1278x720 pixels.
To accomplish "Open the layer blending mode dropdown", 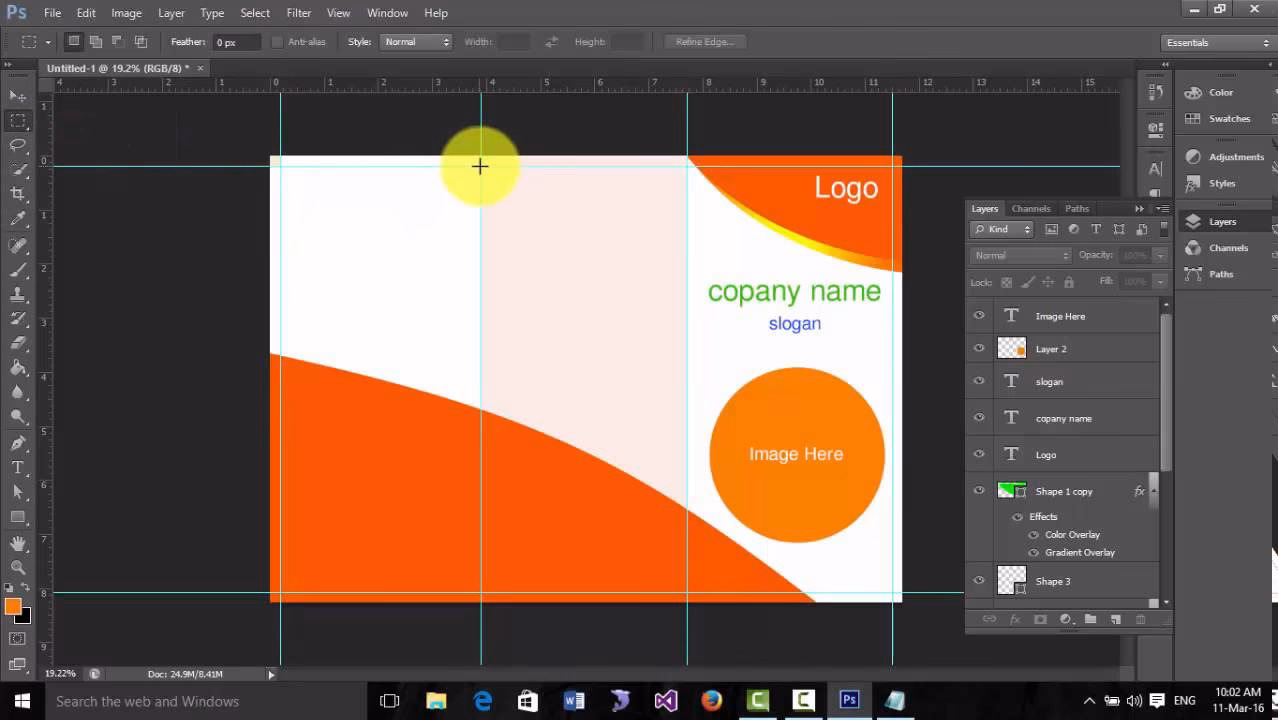I will tap(1018, 254).
